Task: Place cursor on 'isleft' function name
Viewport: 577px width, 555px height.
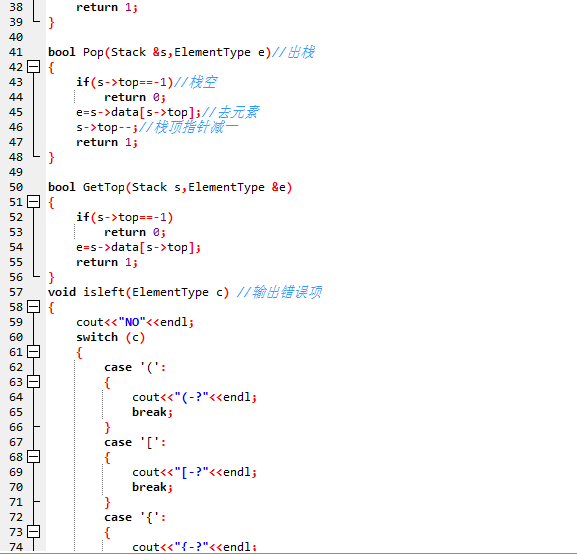Action: pyautogui.click(x=104, y=292)
